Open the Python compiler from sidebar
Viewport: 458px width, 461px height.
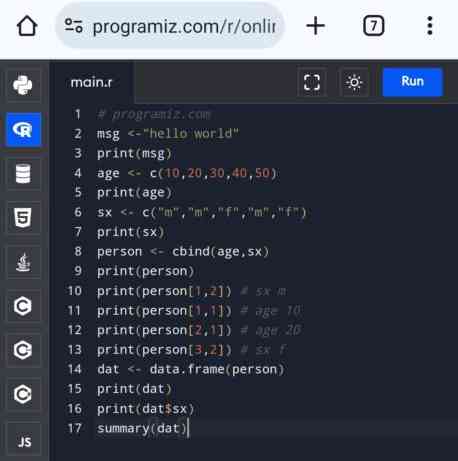(x=23, y=85)
